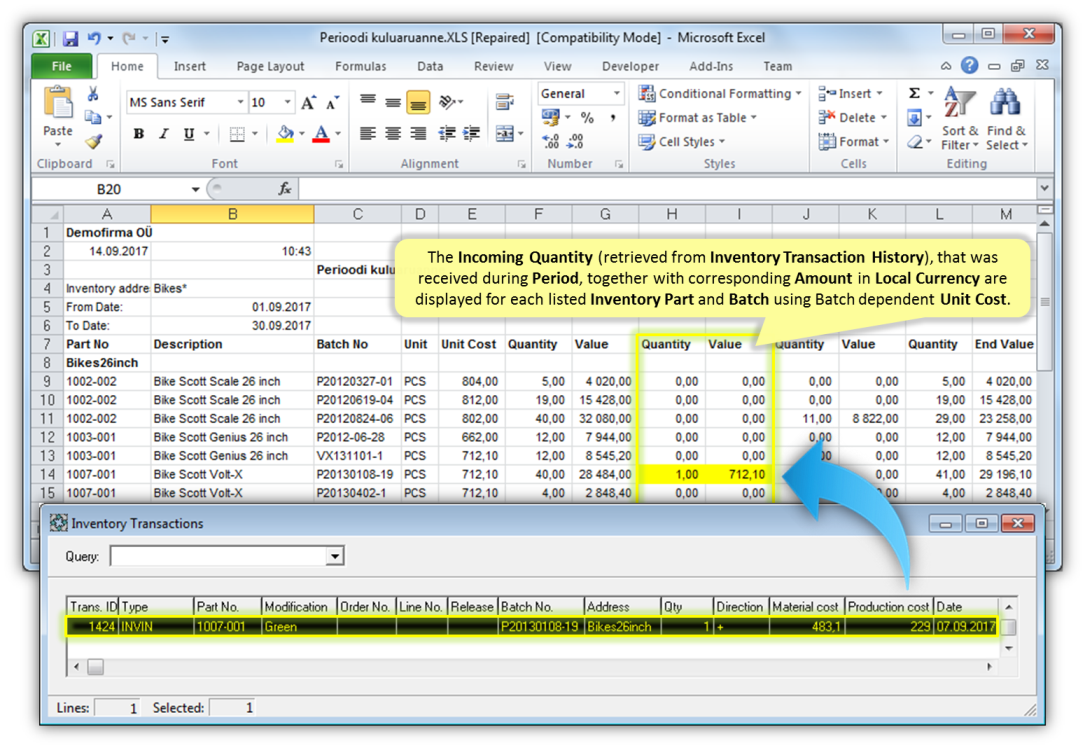Click the AutoSum sigma icon

(x=914, y=93)
